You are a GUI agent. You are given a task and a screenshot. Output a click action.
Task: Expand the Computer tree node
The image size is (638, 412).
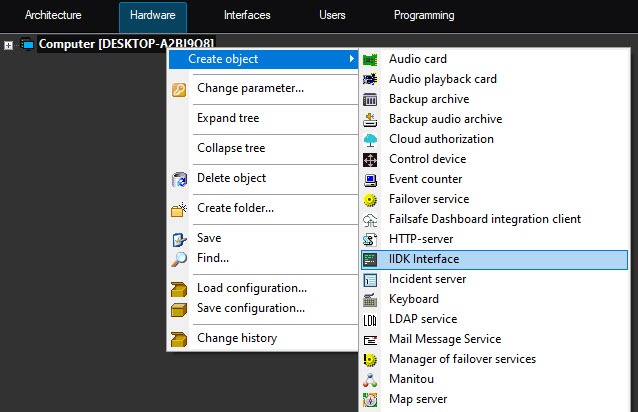click(8, 45)
